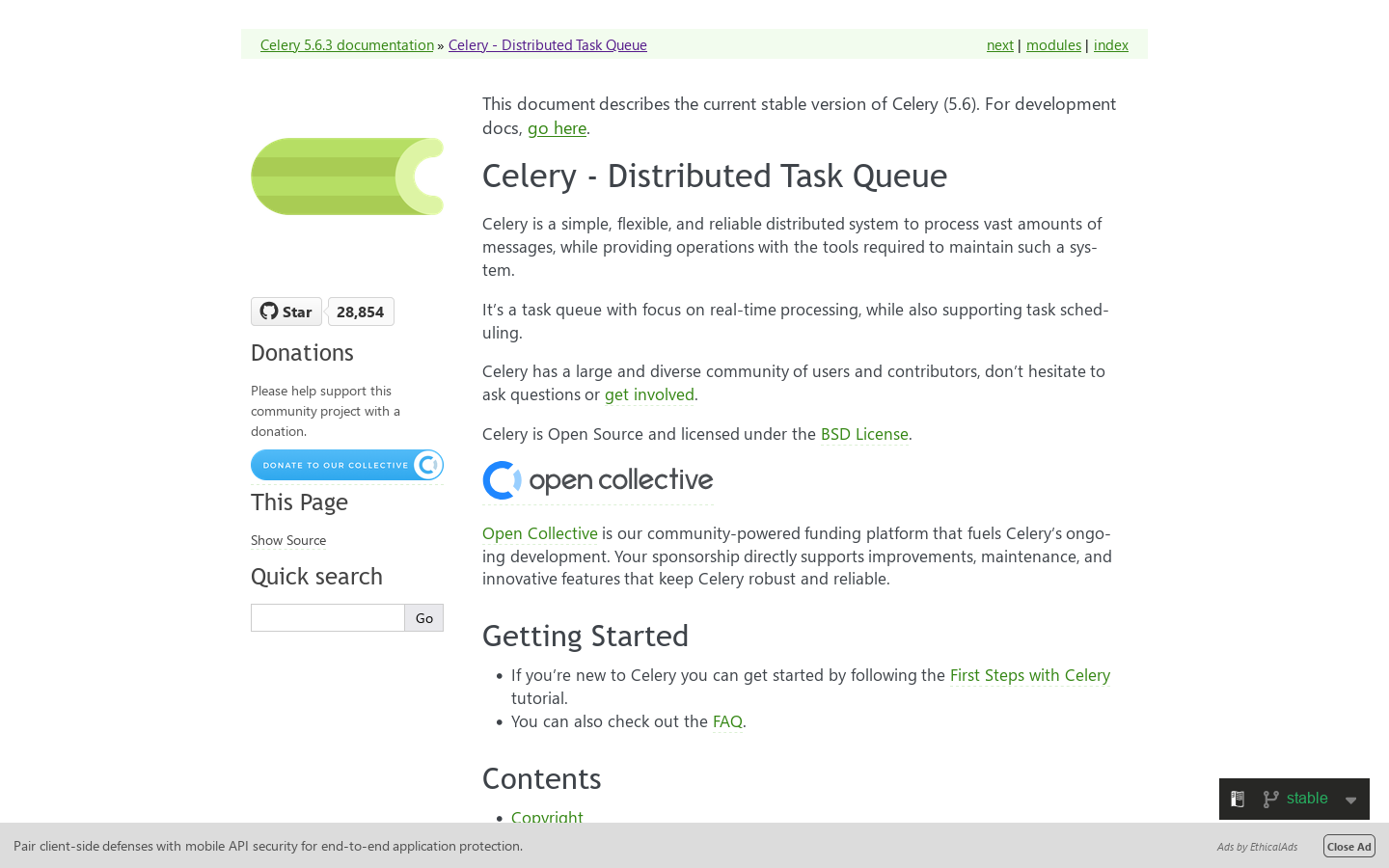Click the main Celery - Distributed Task Queue heading
The width and height of the screenshot is (1389, 868).
pos(715,176)
